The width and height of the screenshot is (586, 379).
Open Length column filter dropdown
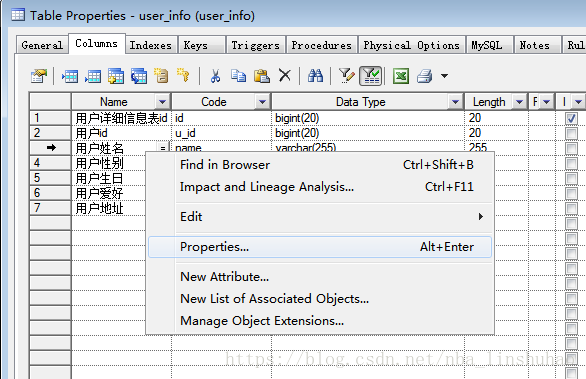point(519,102)
